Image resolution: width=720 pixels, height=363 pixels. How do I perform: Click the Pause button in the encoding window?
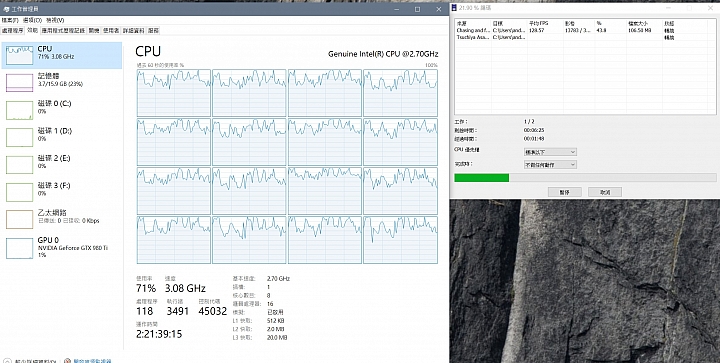(565, 192)
